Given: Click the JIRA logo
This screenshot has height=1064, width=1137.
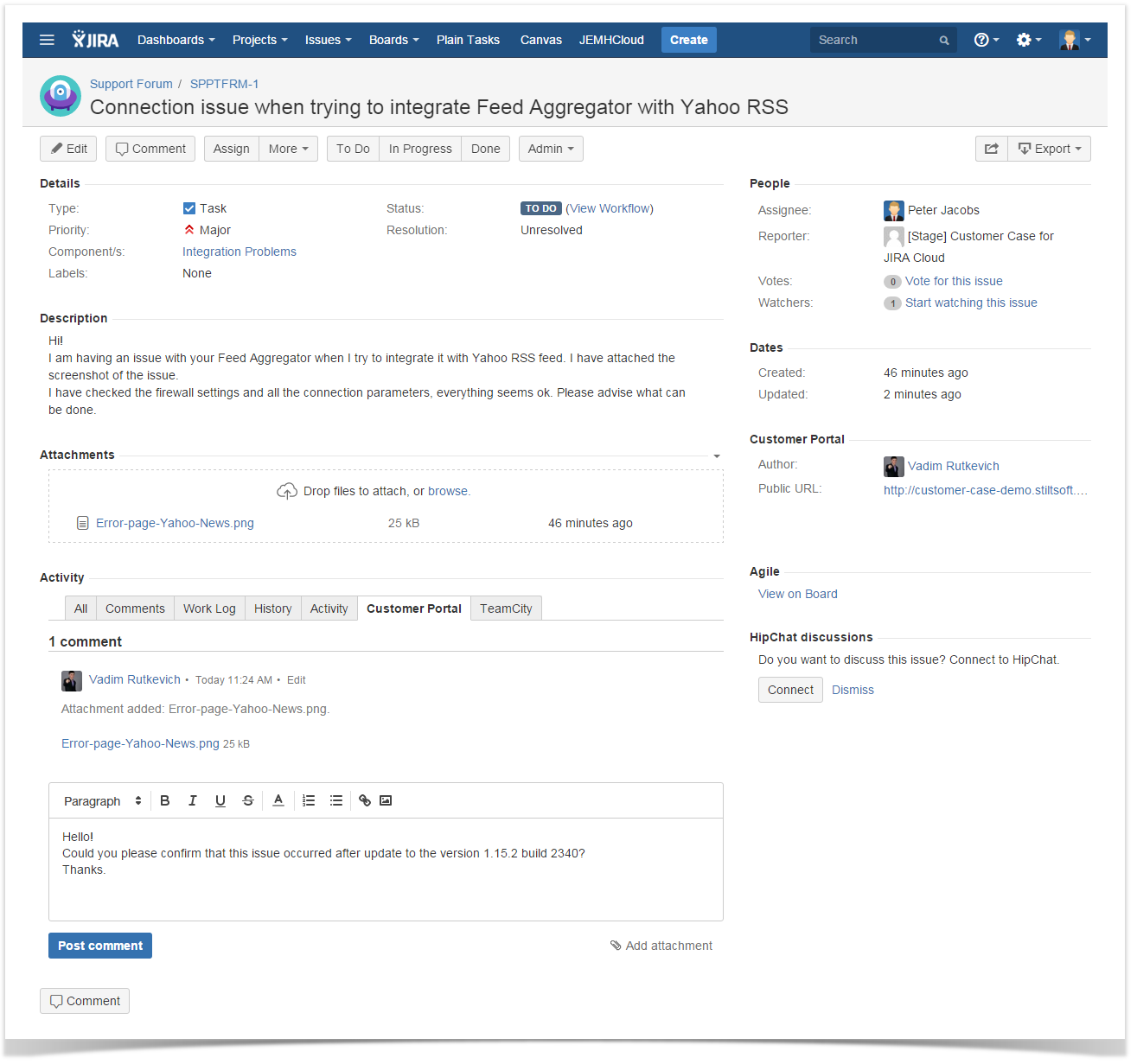Looking at the screenshot, I should pyautogui.click(x=95, y=40).
